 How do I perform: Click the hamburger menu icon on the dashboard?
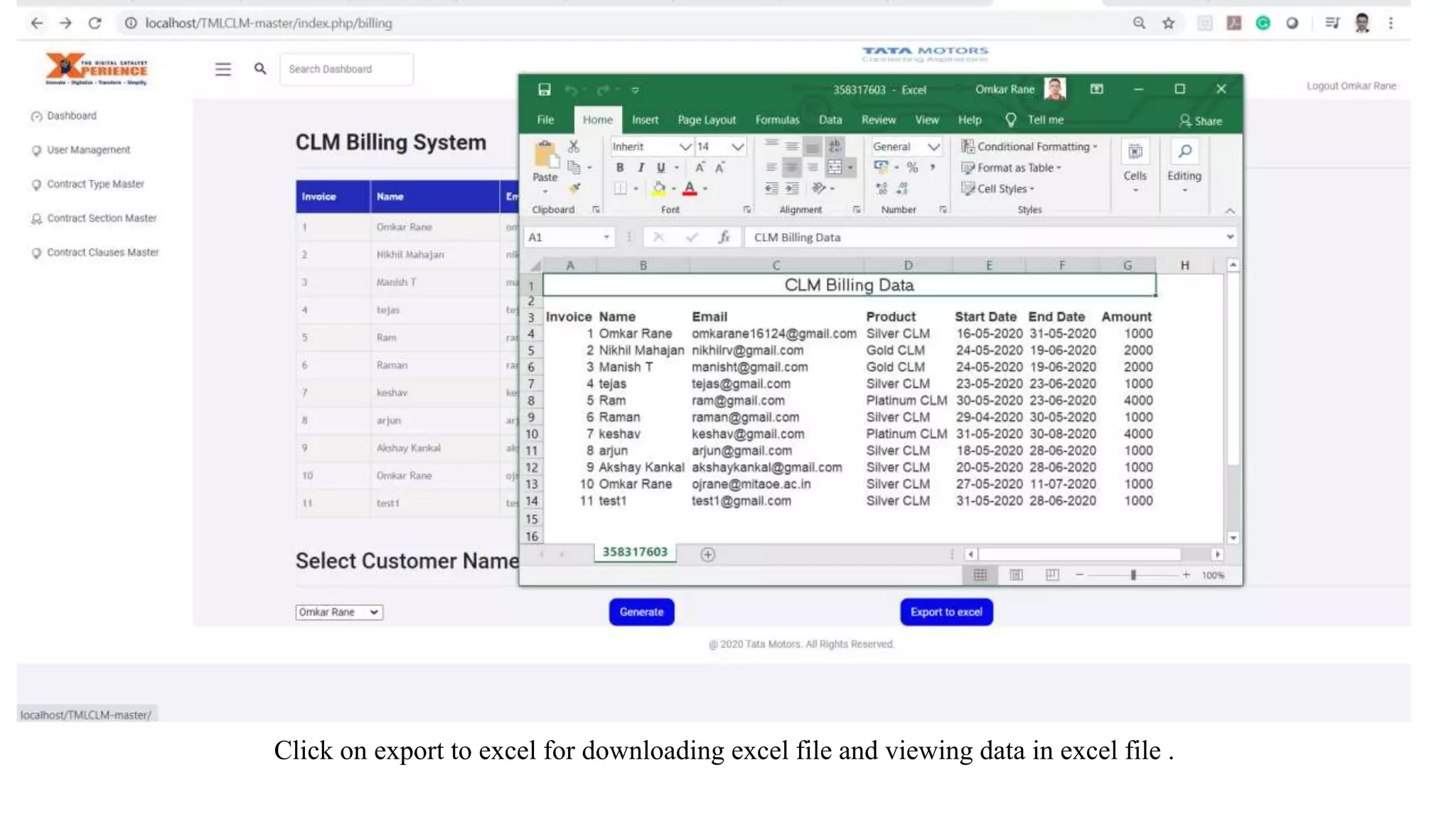tap(223, 69)
